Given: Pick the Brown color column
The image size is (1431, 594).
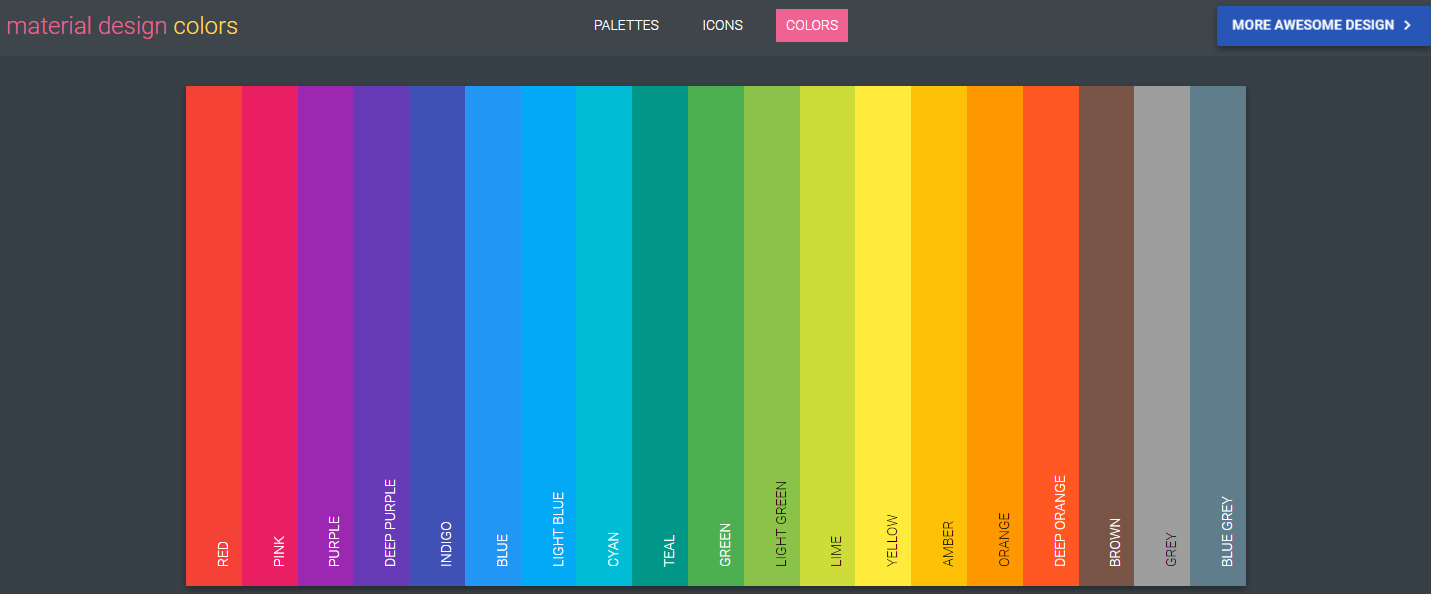Looking at the screenshot, I should click(x=1107, y=336).
